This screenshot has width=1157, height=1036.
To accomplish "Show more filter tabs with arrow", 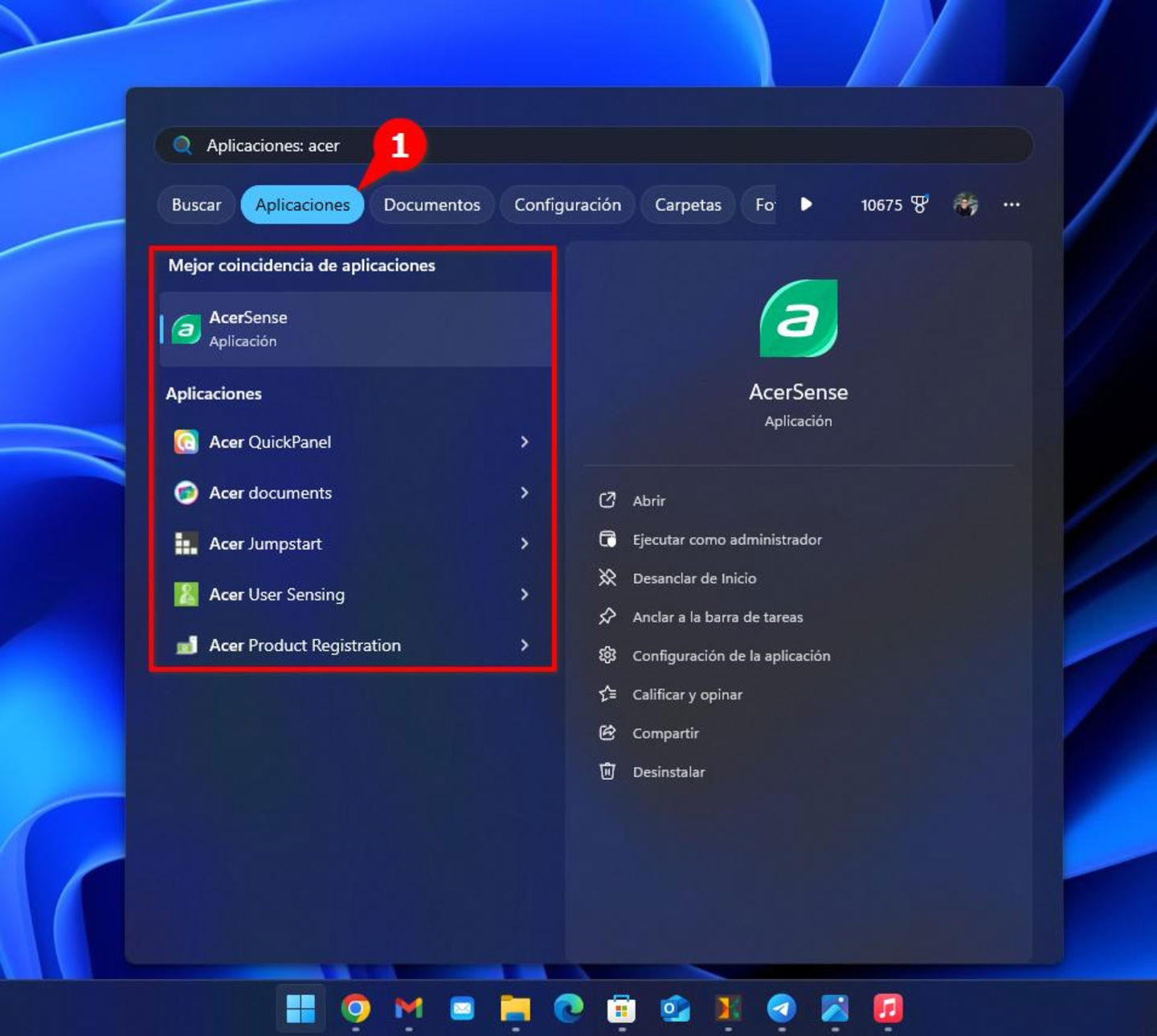I will point(806,204).
